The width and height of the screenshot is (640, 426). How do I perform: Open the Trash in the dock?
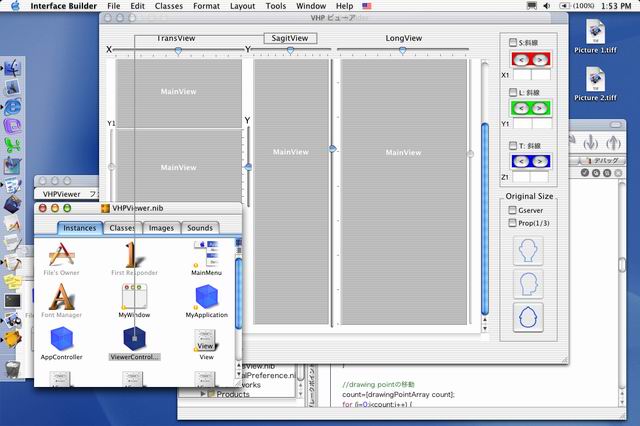tap(13, 369)
